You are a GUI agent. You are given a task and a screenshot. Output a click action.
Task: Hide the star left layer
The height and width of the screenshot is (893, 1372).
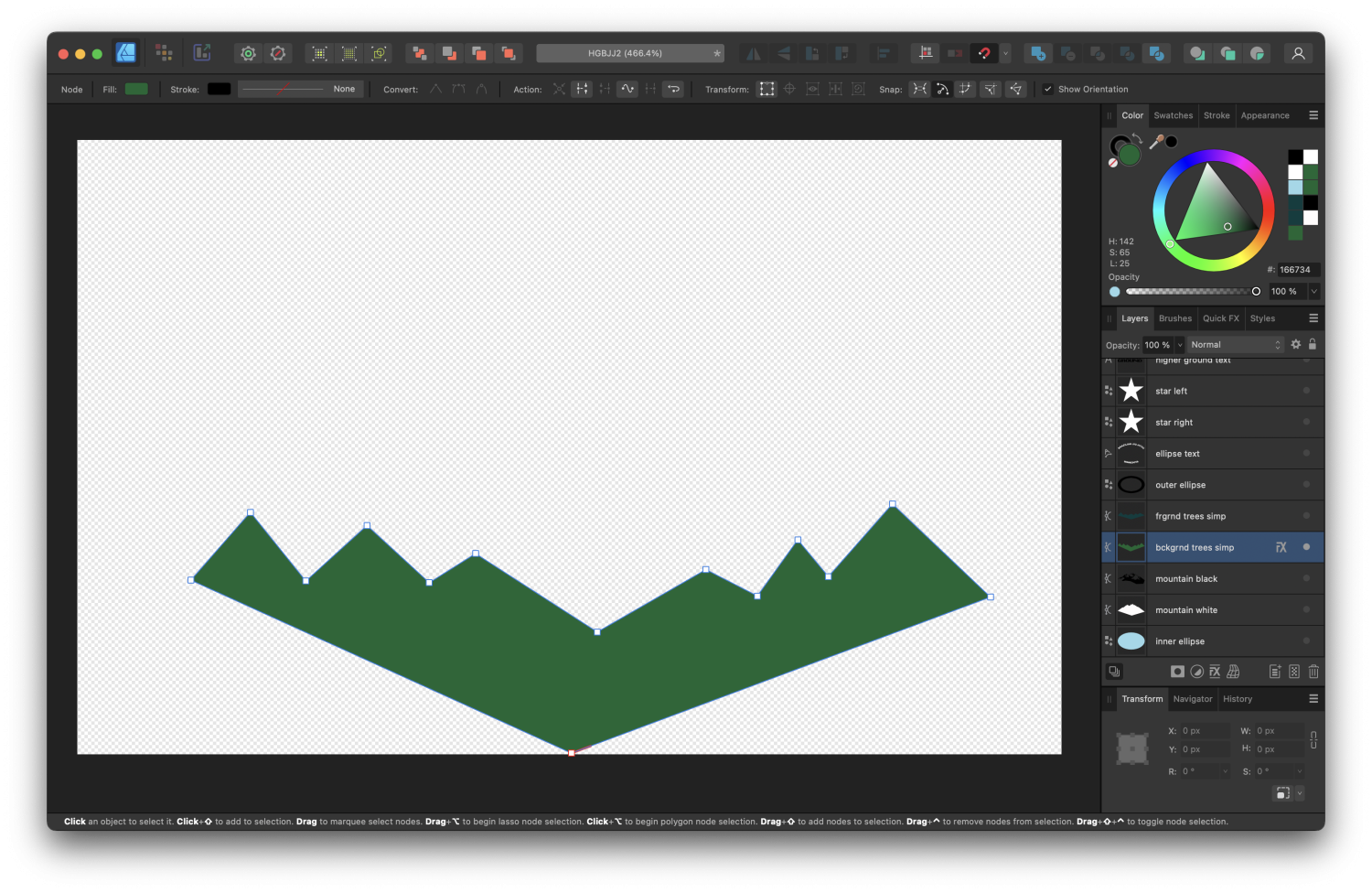tap(1305, 391)
